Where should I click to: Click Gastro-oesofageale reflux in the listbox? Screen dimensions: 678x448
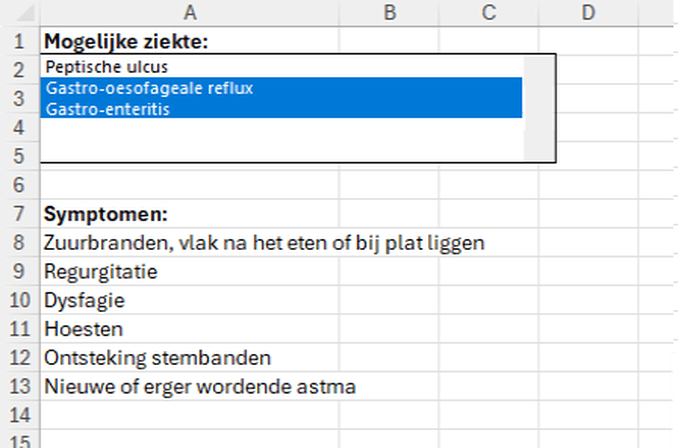tap(149, 88)
